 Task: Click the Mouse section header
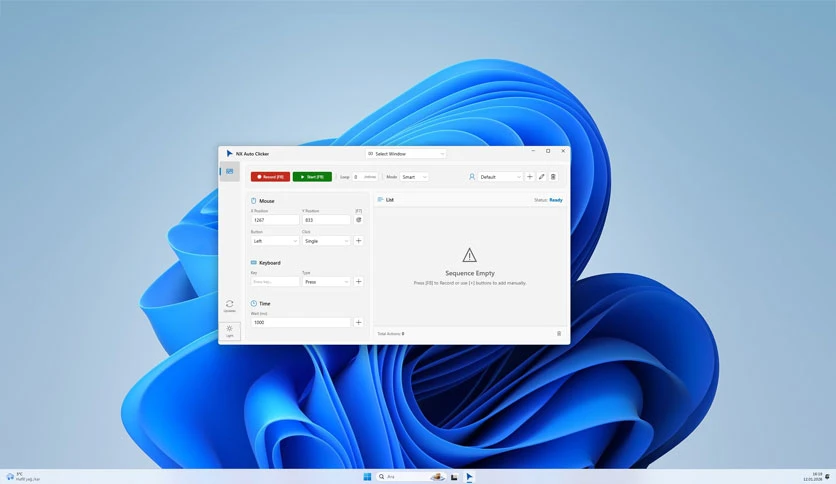[262, 201]
